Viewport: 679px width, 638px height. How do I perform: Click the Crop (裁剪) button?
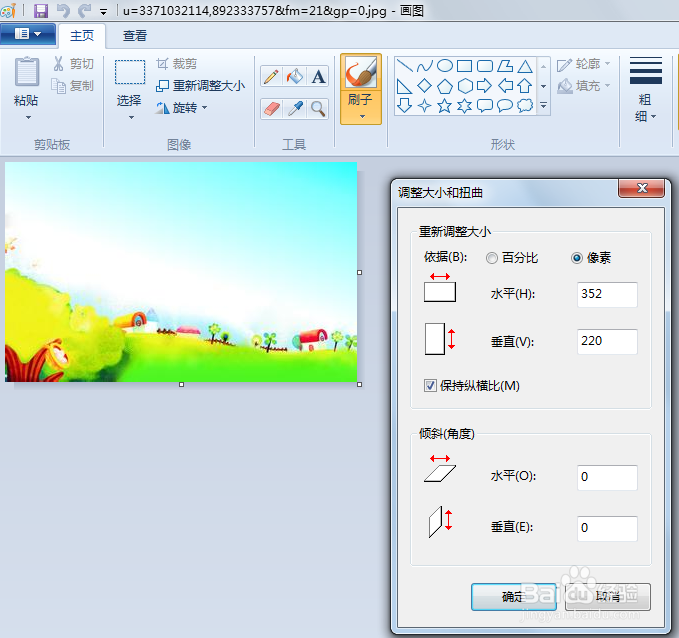[x=176, y=64]
